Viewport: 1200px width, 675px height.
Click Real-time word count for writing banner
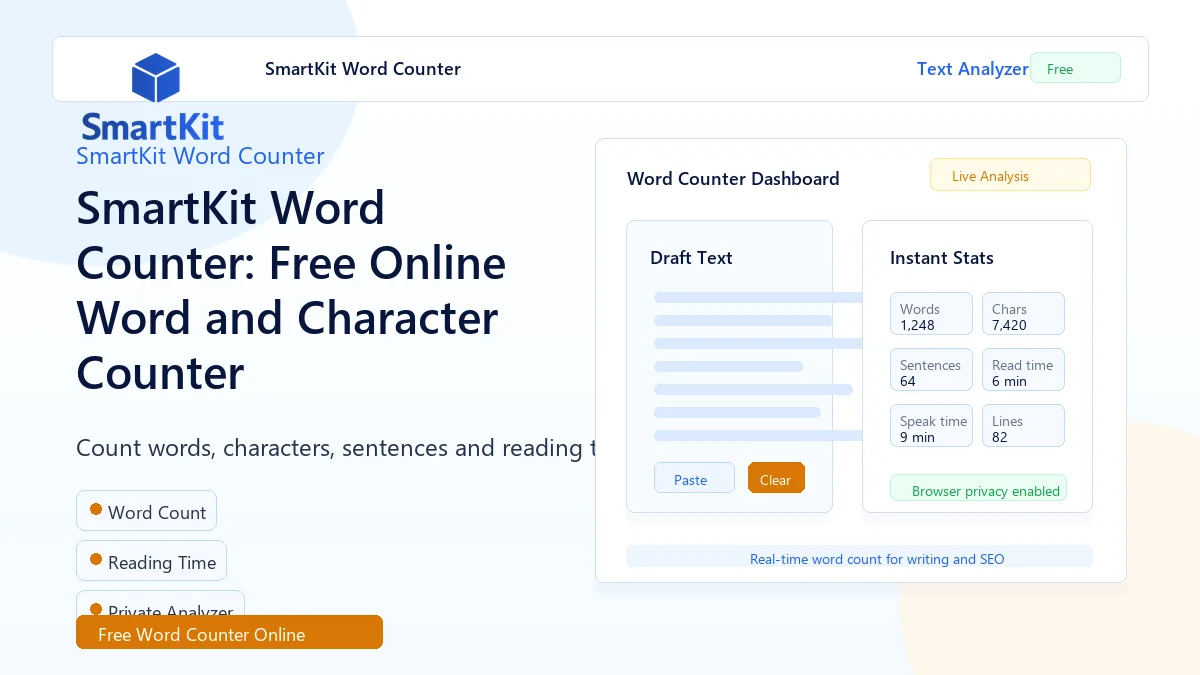tap(859, 557)
